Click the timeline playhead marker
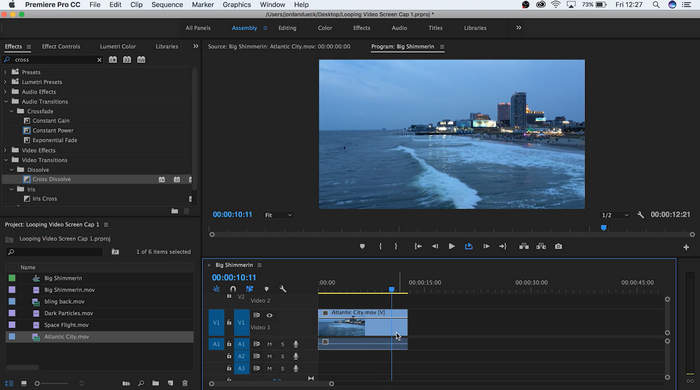Screen dimensions: 700x390 pos(392,289)
